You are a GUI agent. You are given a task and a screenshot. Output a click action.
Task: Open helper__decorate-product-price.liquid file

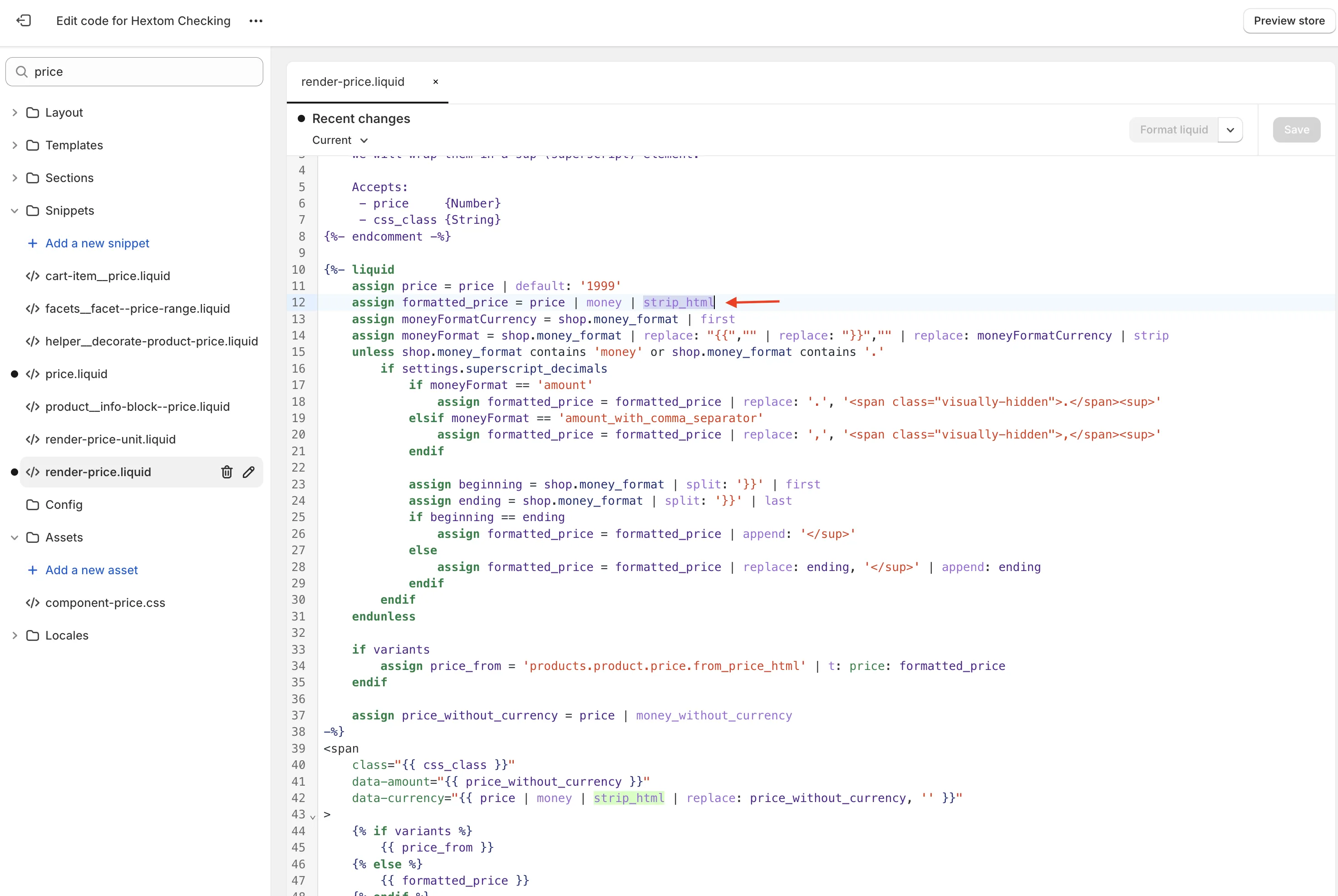[x=152, y=341]
